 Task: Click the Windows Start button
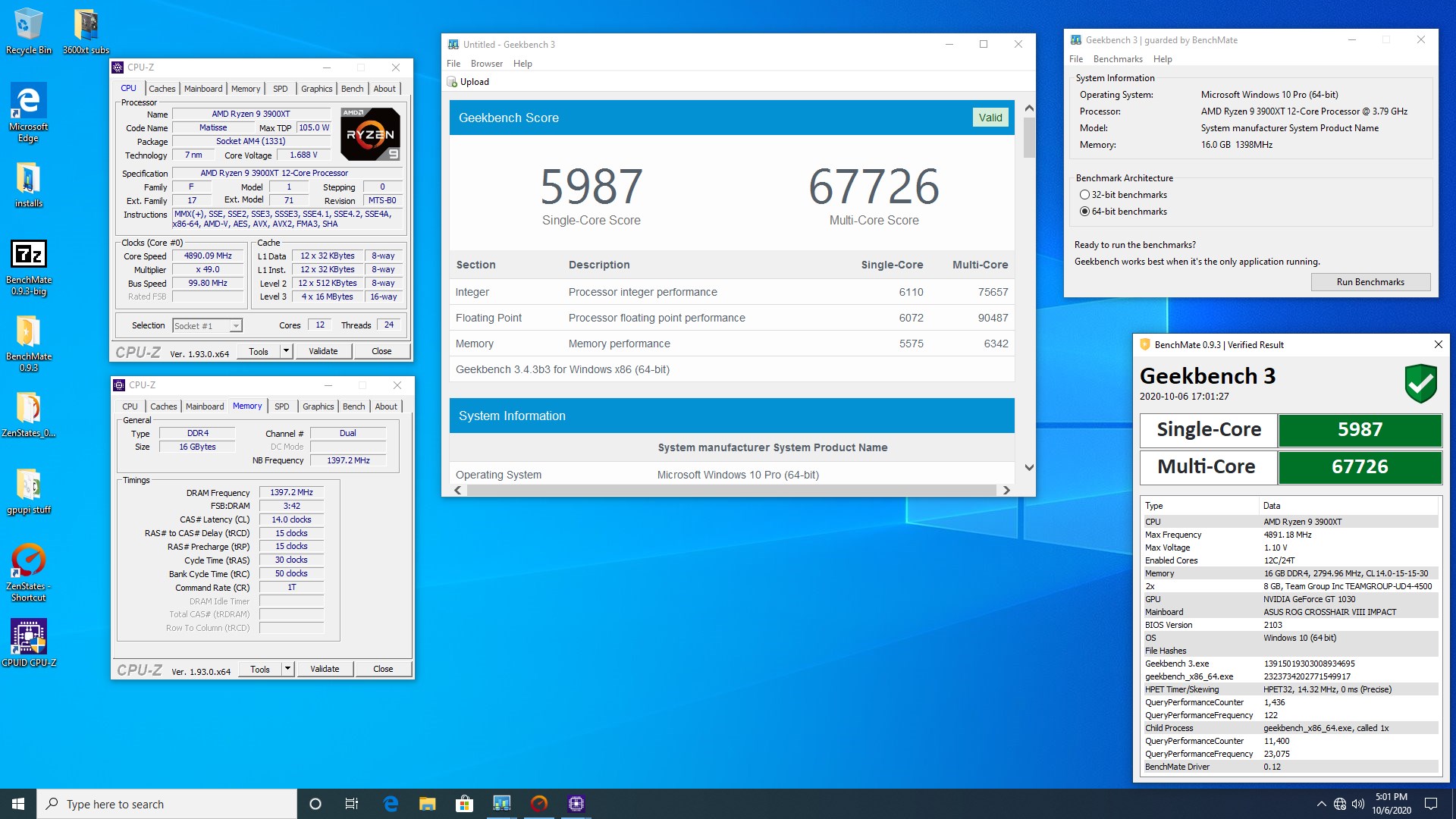point(18,804)
